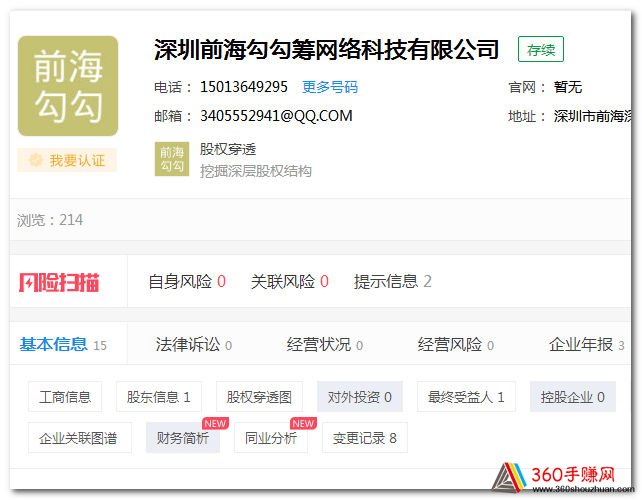This screenshot has width=642, height=500.
Task: Click the 对外投资 0 button
Action: point(360,396)
